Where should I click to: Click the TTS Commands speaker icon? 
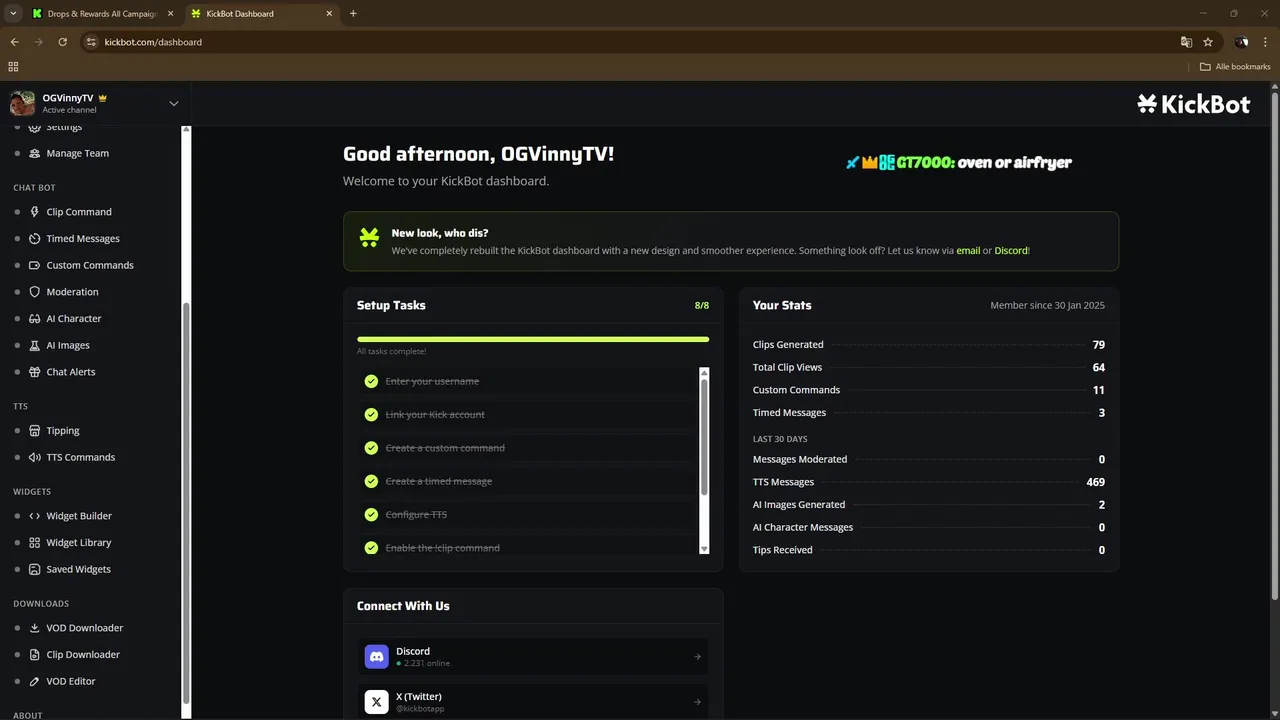35,457
